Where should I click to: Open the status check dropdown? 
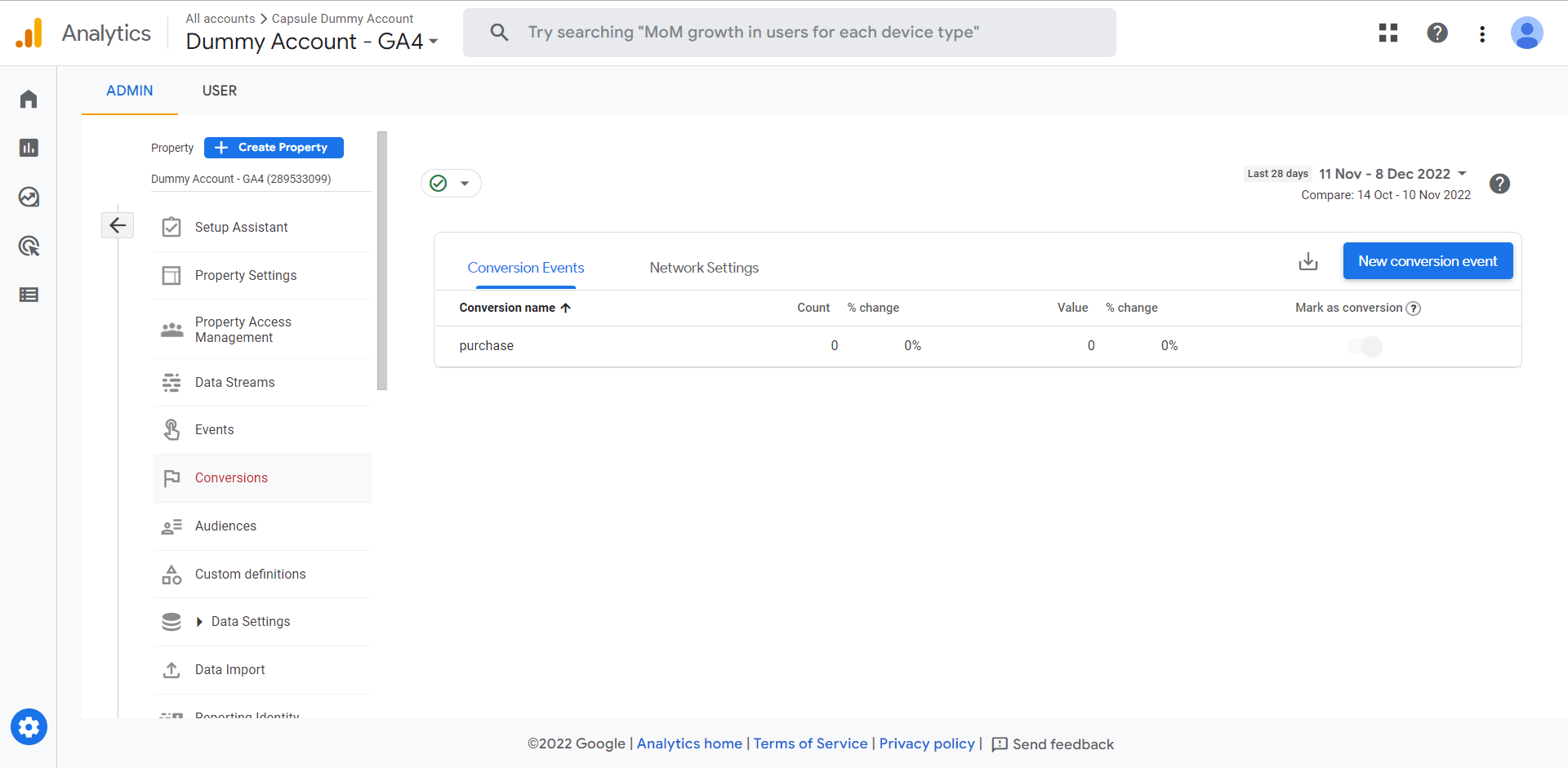coord(451,183)
